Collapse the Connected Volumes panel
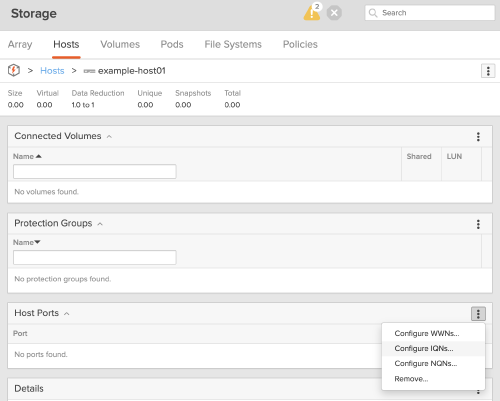The height and width of the screenshot is (401, 500). click(109, 137)
